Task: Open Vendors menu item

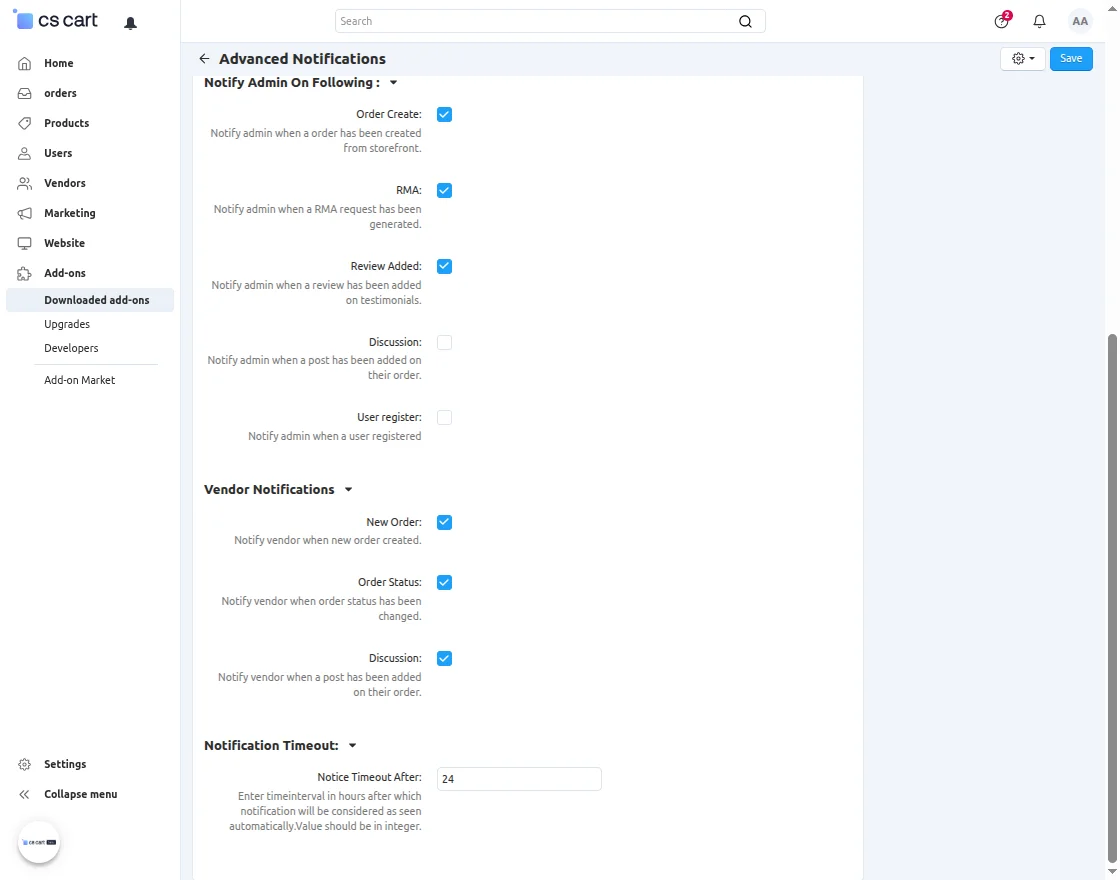Action: [64, 184]
